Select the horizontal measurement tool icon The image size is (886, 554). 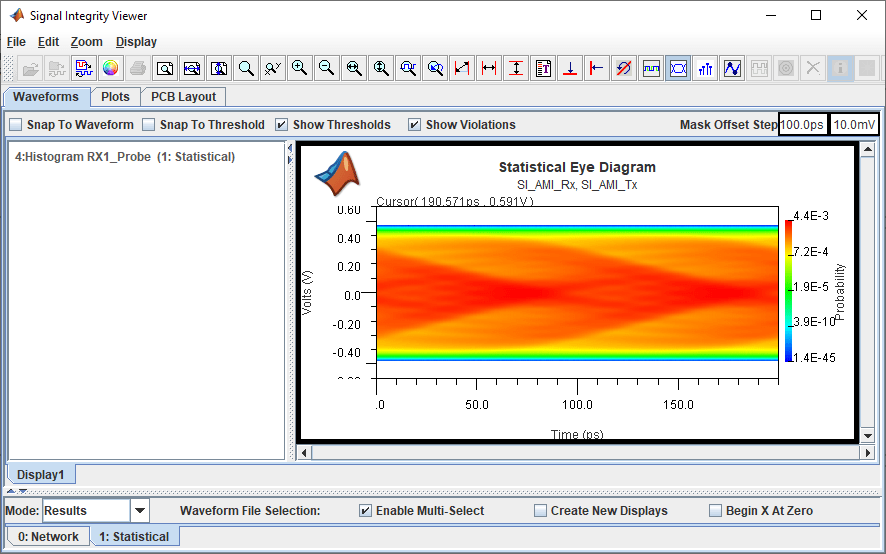489,68
